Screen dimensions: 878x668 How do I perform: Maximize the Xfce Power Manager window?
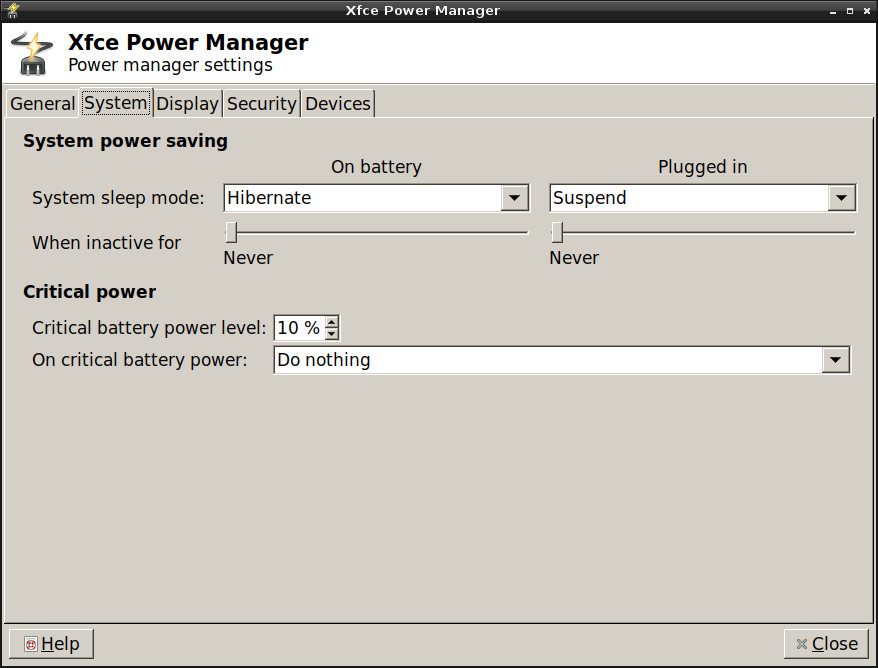[x=850, y=11]
